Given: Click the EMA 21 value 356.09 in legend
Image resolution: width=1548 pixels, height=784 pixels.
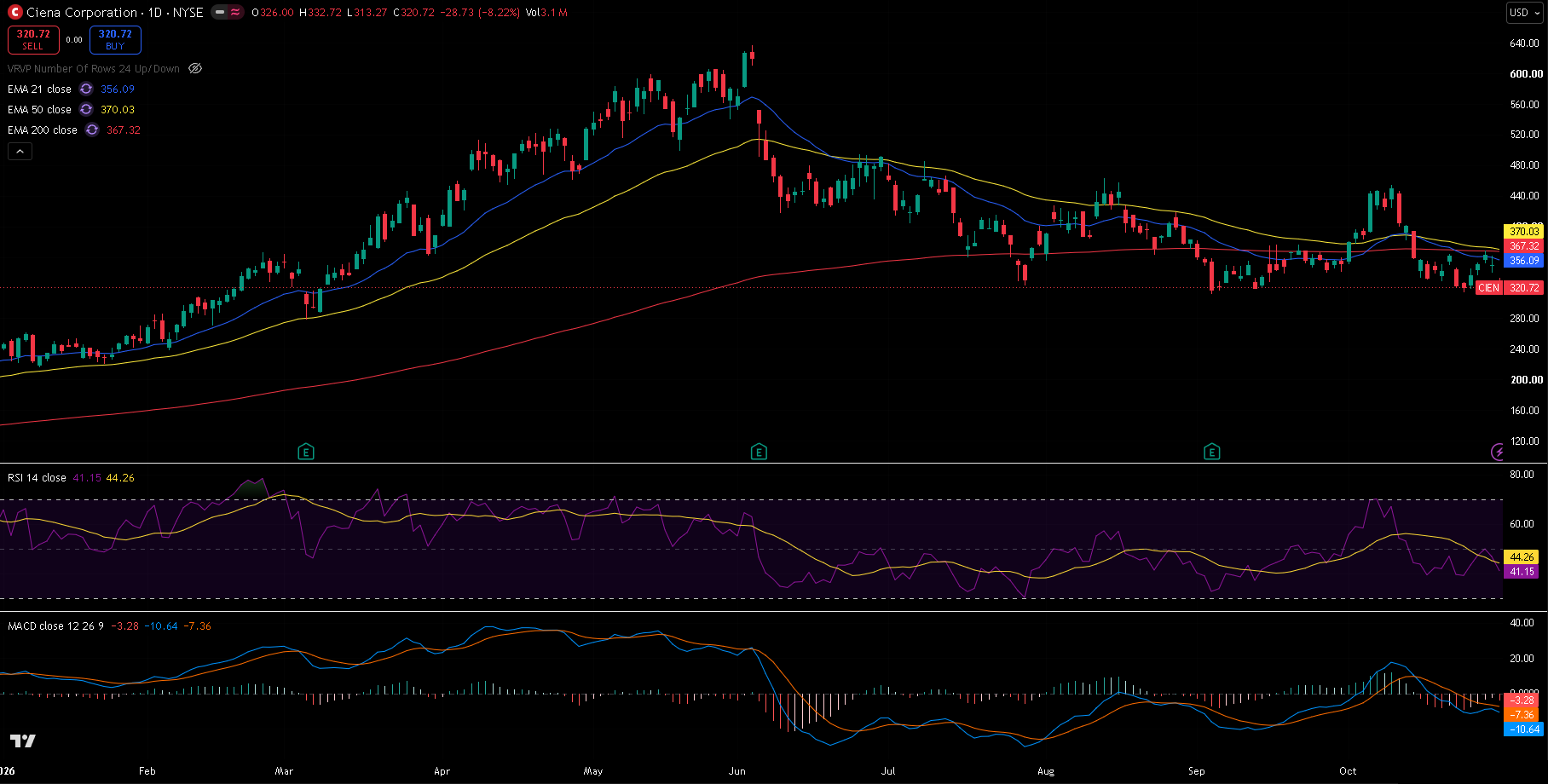Looking at the screenshot, I should tap(118, 89).
